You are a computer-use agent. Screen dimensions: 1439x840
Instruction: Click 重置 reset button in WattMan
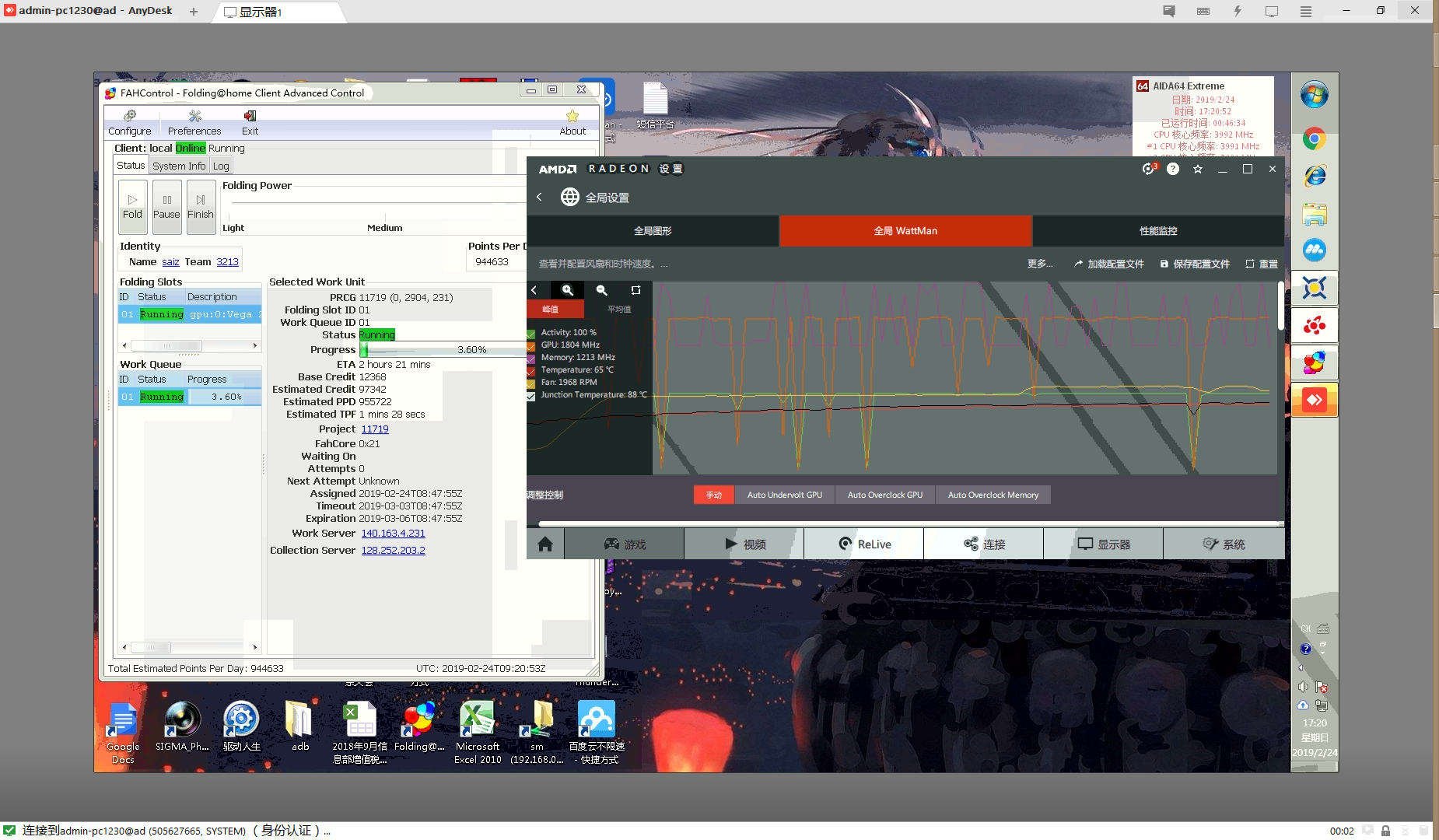1261,264
